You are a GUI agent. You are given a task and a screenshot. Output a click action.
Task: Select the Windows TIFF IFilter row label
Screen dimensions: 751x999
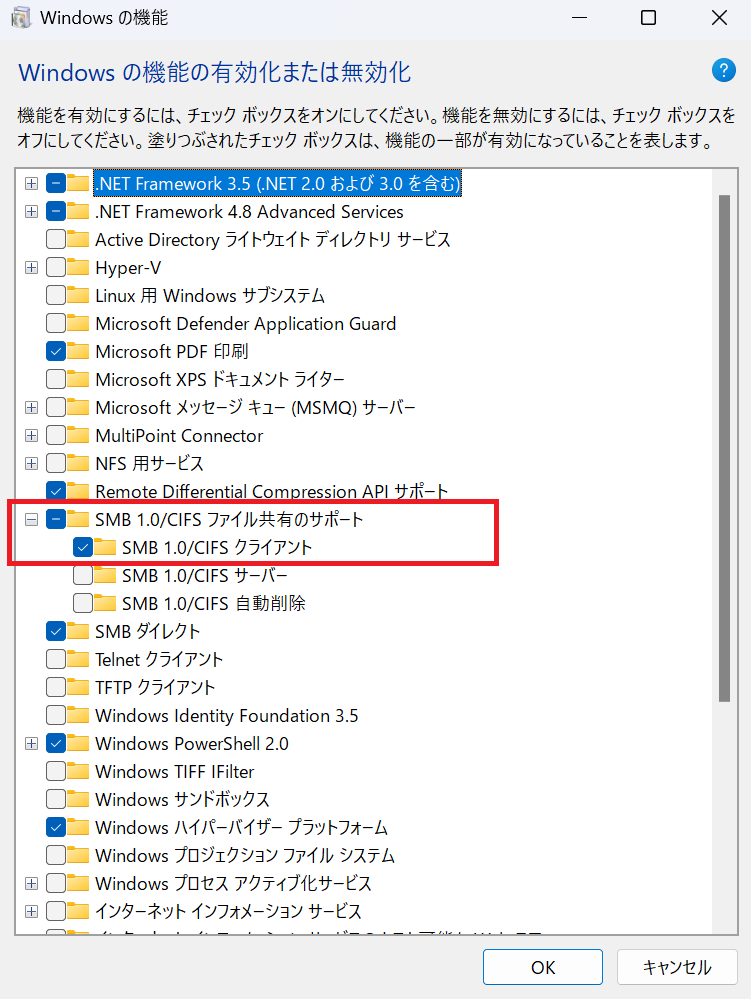pyautogui.click(x=175, y=772)
